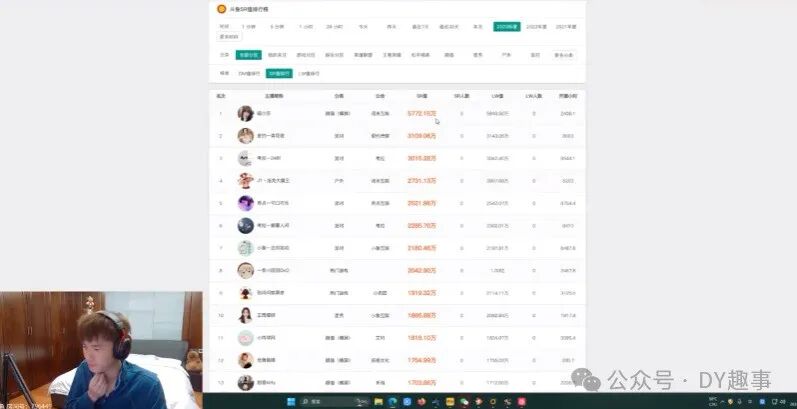Click the SR value 5772.15万
The image size is (797, 409).
(x=421, y=113)
